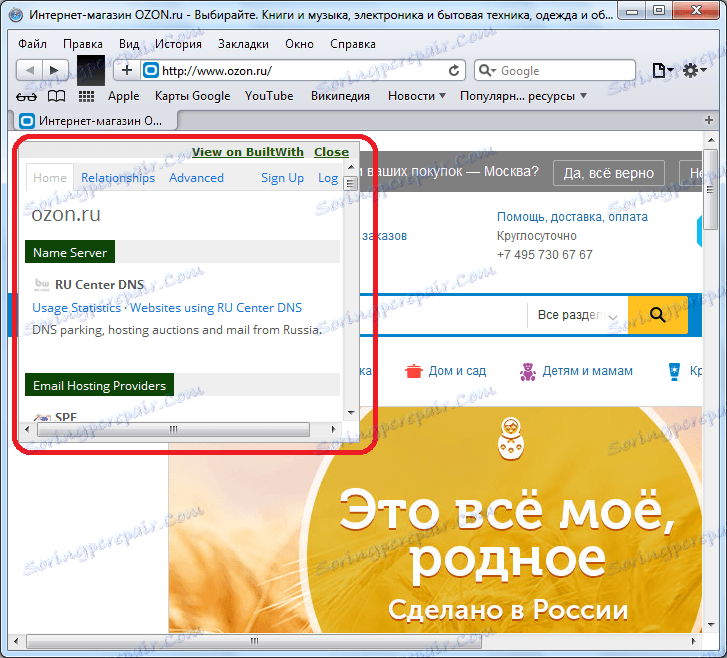This screenshot has width=727, height=658.
Task: Click in the URL address field
Action: (x=301, y=70)
